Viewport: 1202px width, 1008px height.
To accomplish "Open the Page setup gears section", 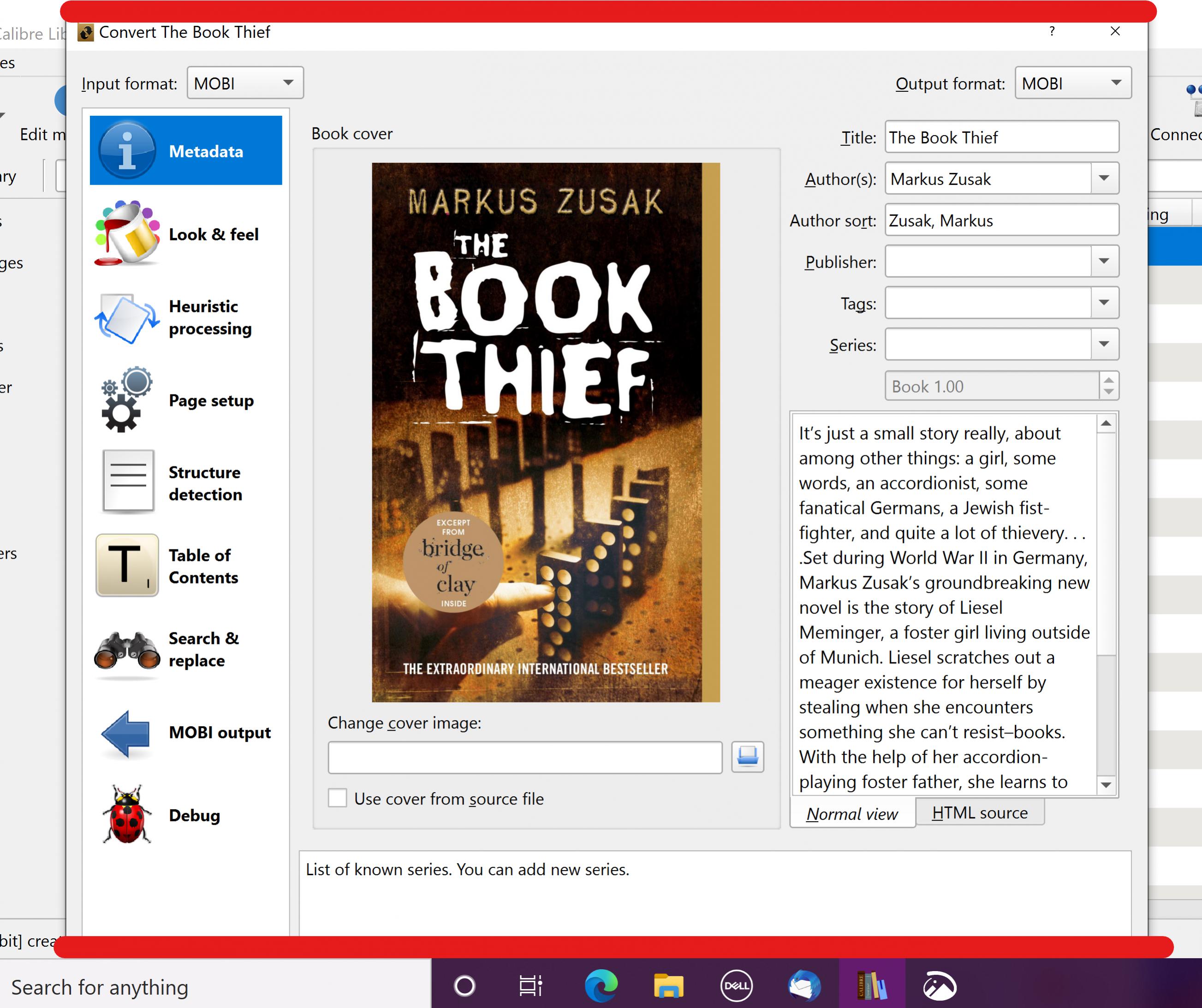I will (x=185, y=401).
